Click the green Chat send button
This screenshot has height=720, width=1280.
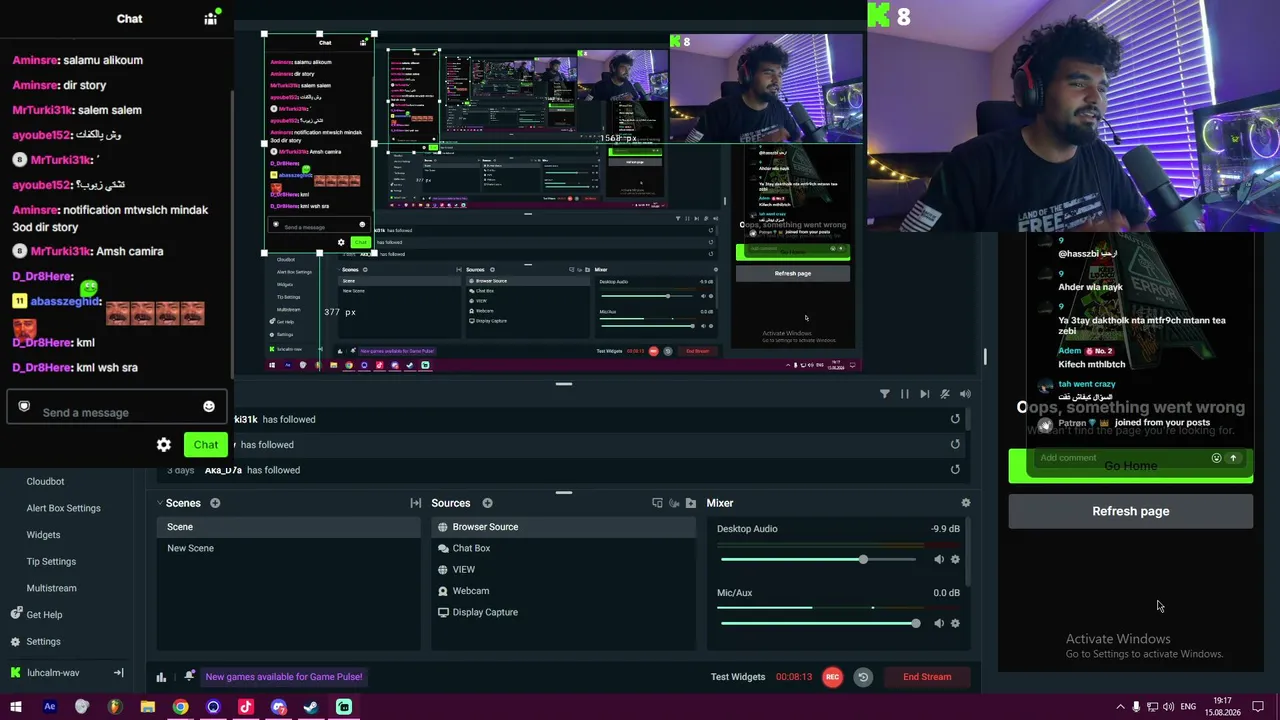[x=206, y=445]
